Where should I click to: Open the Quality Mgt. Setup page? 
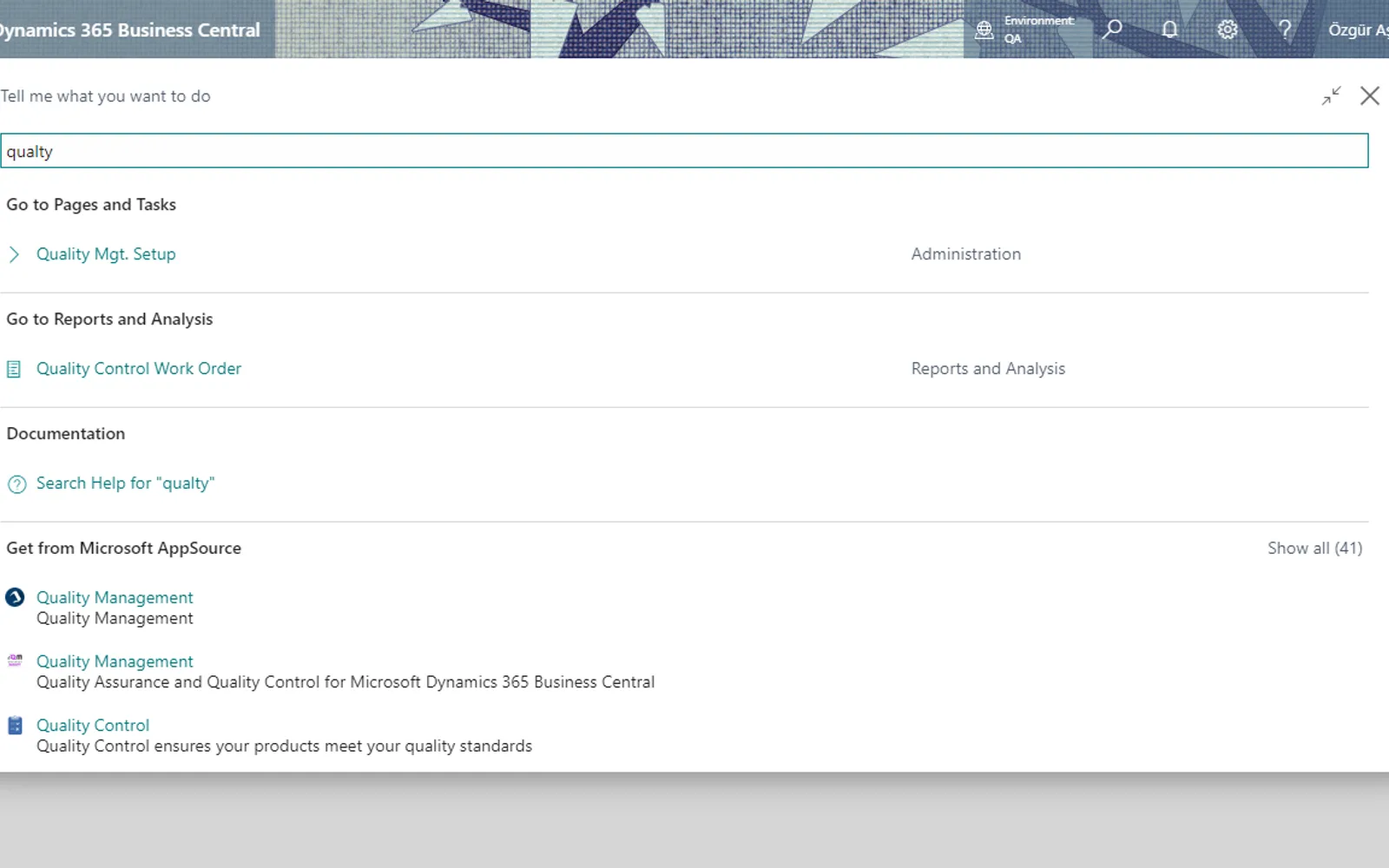[106, 254]
